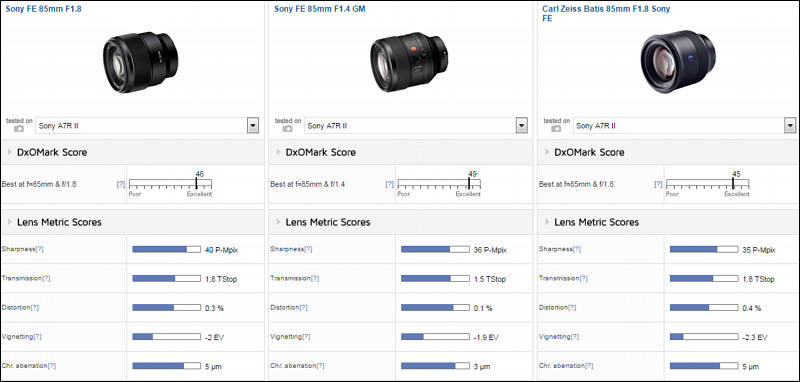
Task: Open camera dropdown arrow for Carl Zeiss Batis
Action: (790, 125)
